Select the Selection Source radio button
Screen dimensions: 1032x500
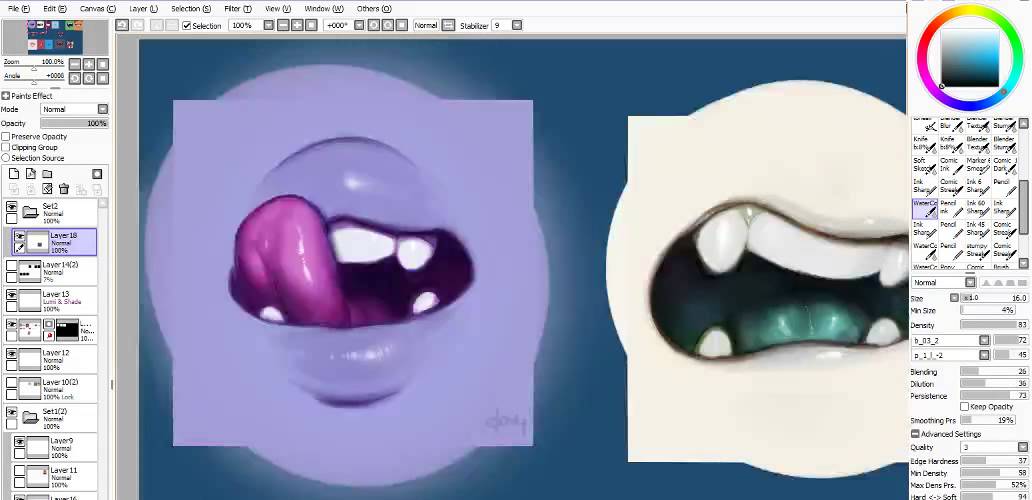pyautogui.click(x=6, y=158)
